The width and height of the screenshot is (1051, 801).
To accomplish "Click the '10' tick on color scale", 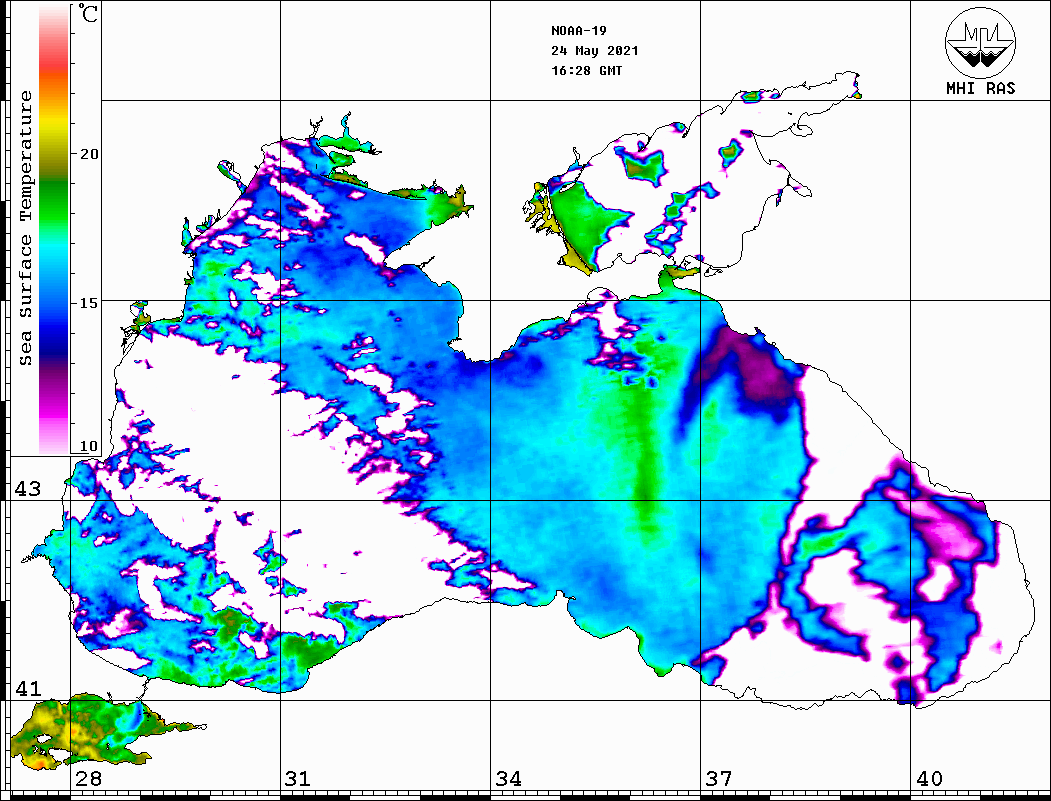I will [x=88, y=446].
